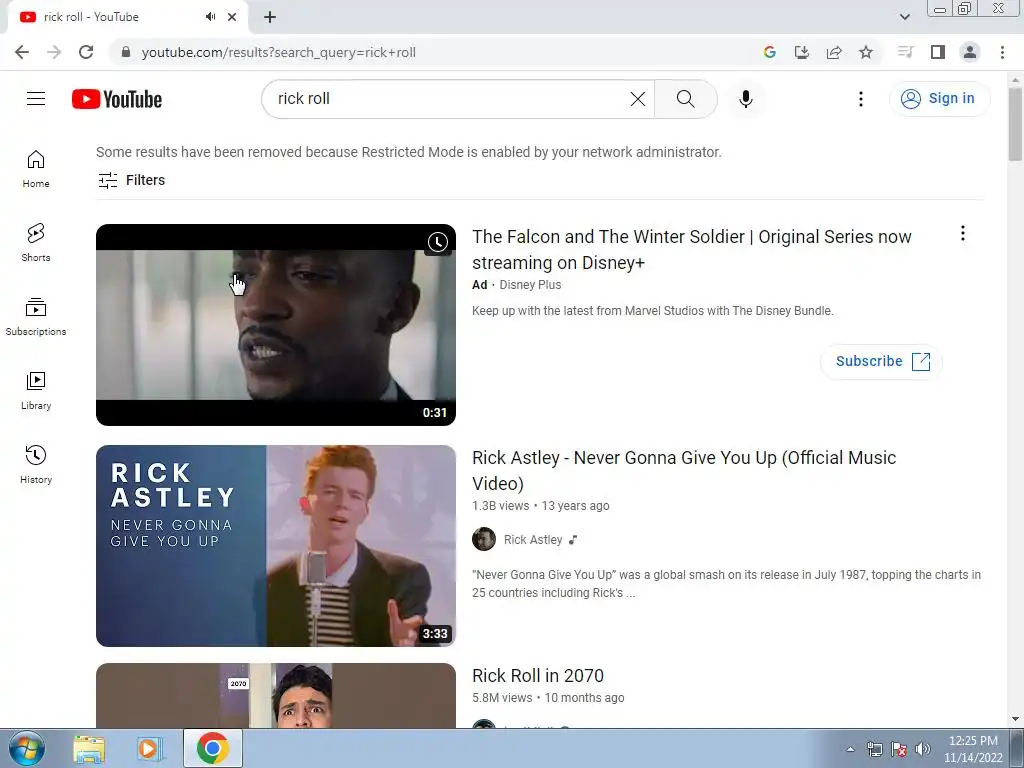Screen dimensions: 1024x768
Task: Open a new tab with the plus button
Action: [270, 17]
